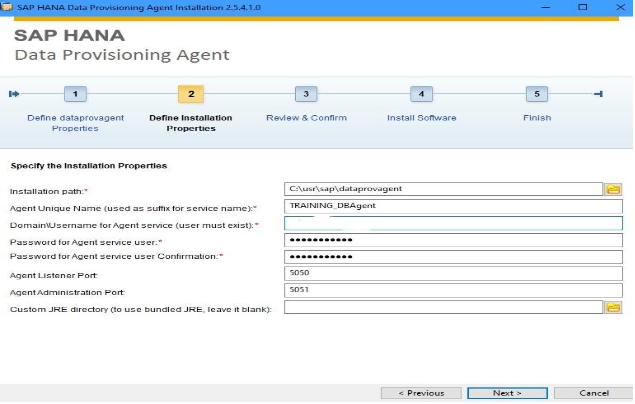The width and height of the screenshot is (635, 404).
Task: Click the Custom JRE directory text field
Action: point(443,307)
